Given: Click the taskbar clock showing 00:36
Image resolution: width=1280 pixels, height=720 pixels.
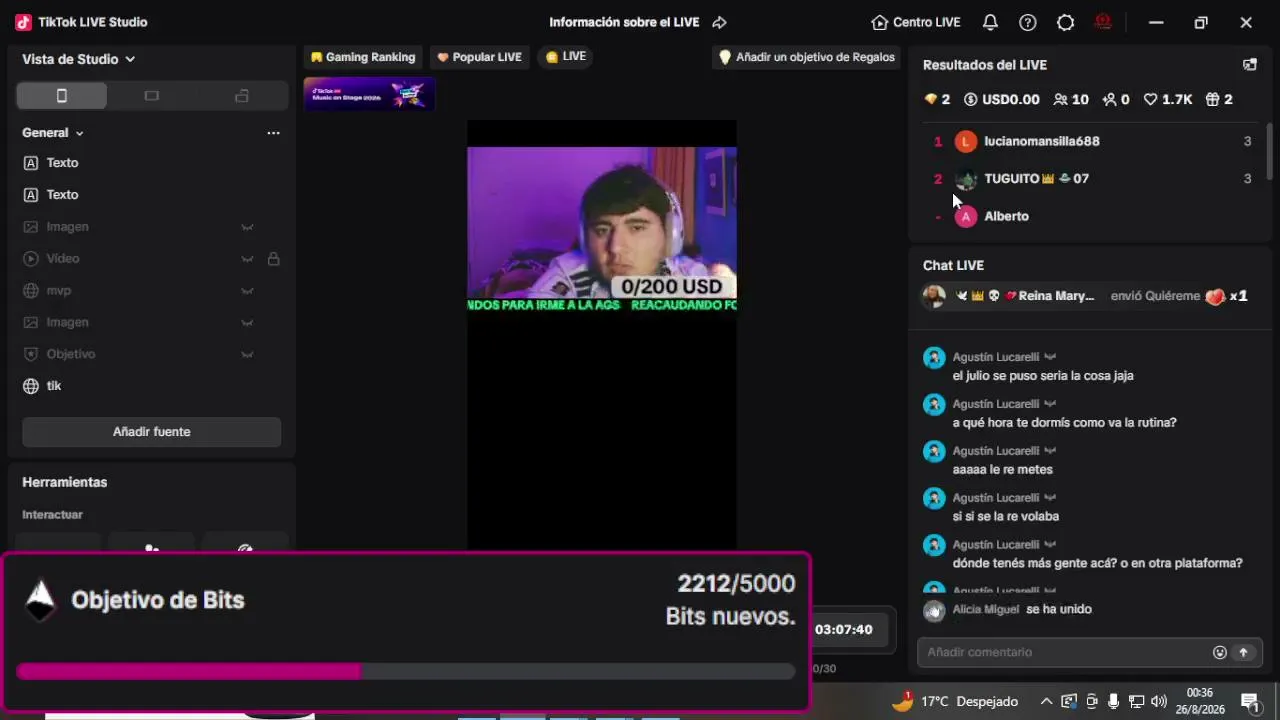Looking at the screenshot, I should 1200,701.
